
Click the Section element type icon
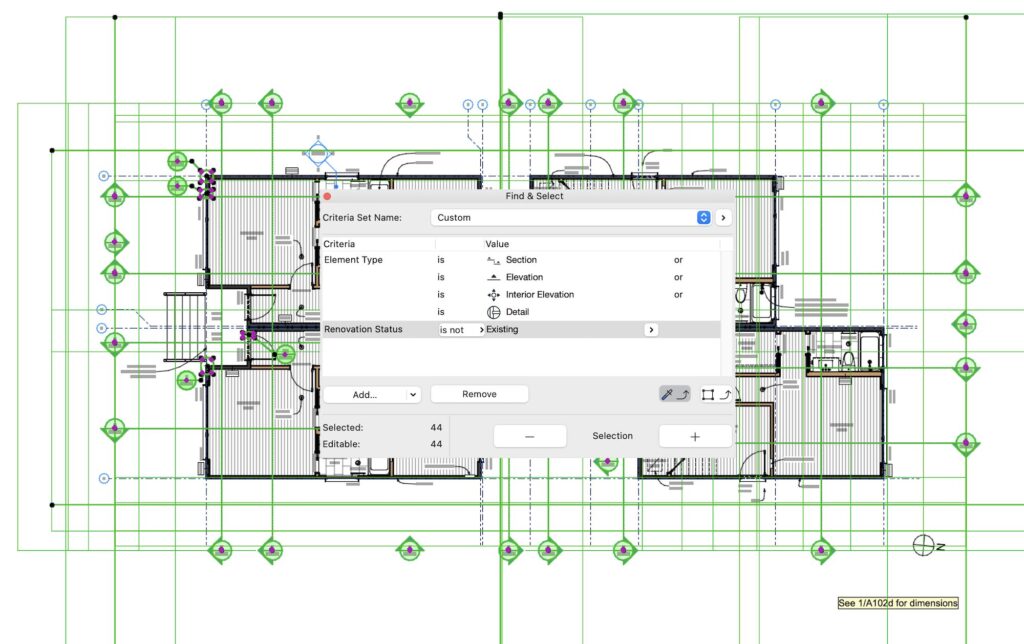493,260
